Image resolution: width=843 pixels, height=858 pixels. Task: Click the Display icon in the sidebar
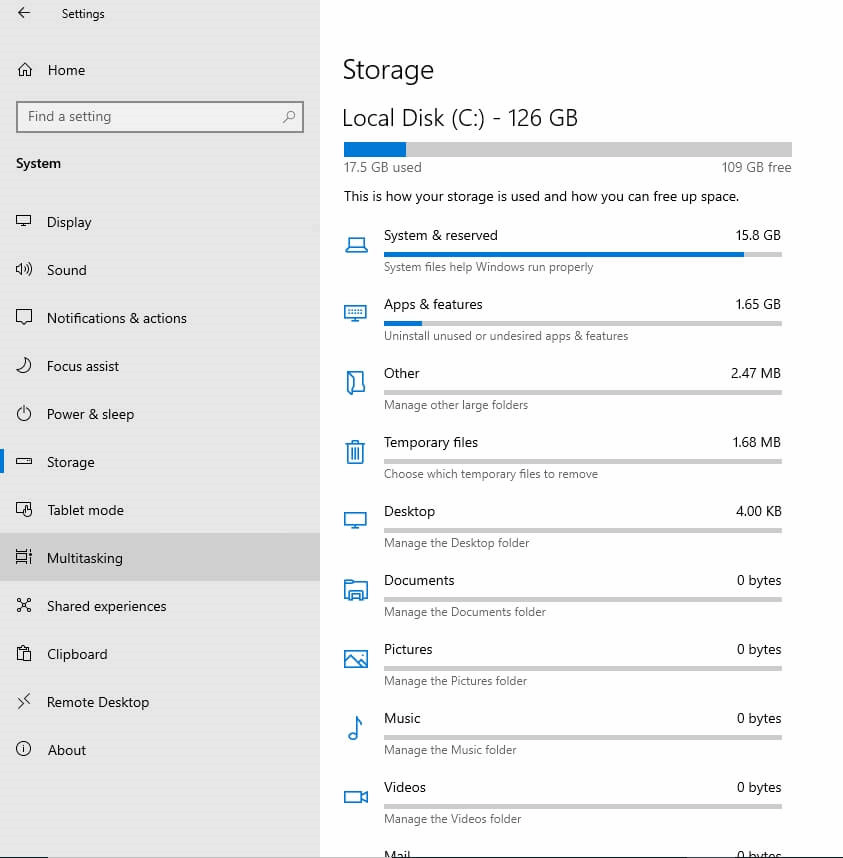22,222
